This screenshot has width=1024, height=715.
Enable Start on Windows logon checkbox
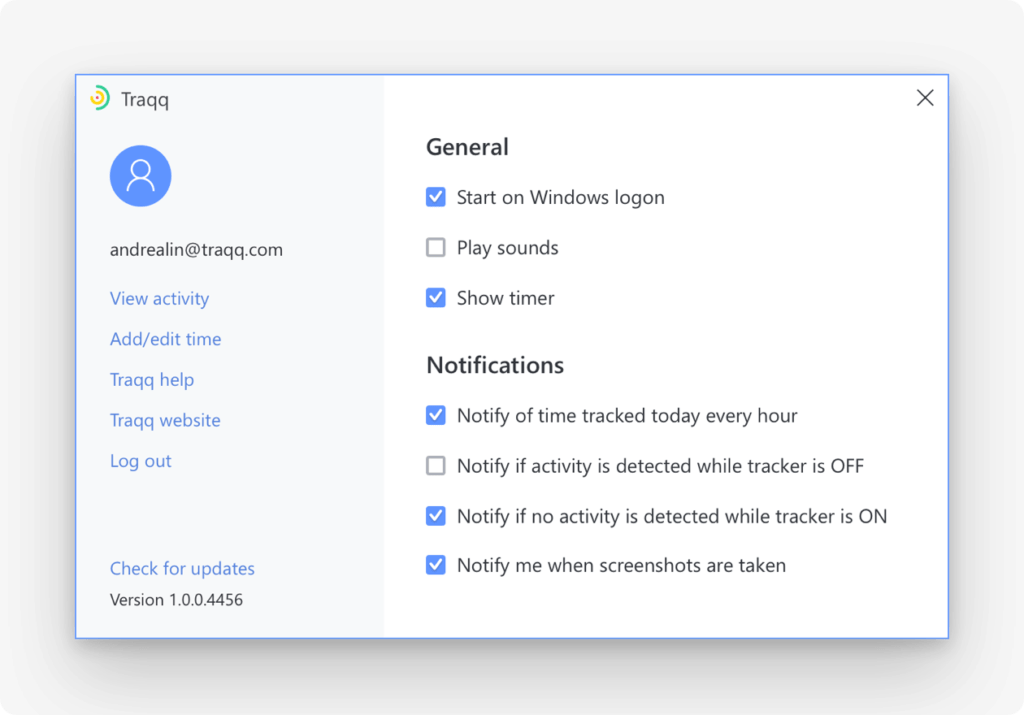pos(436,197)
